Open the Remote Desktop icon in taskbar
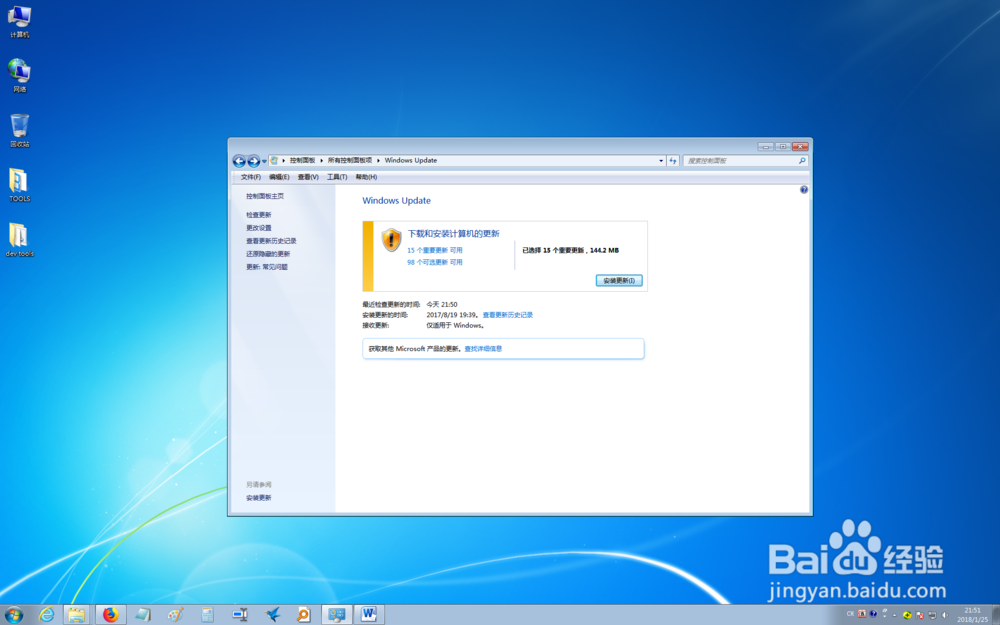Image resolution: width=1000 pixels, height=625 pixels. pos(240,615)
